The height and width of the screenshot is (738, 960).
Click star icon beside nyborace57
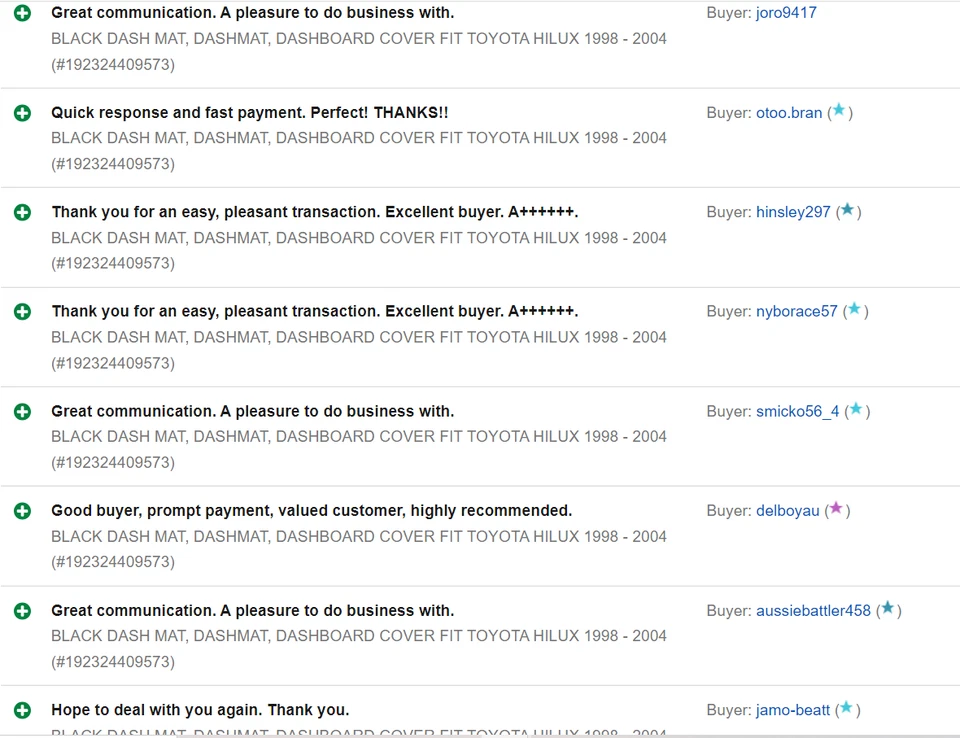pos(854,310)
